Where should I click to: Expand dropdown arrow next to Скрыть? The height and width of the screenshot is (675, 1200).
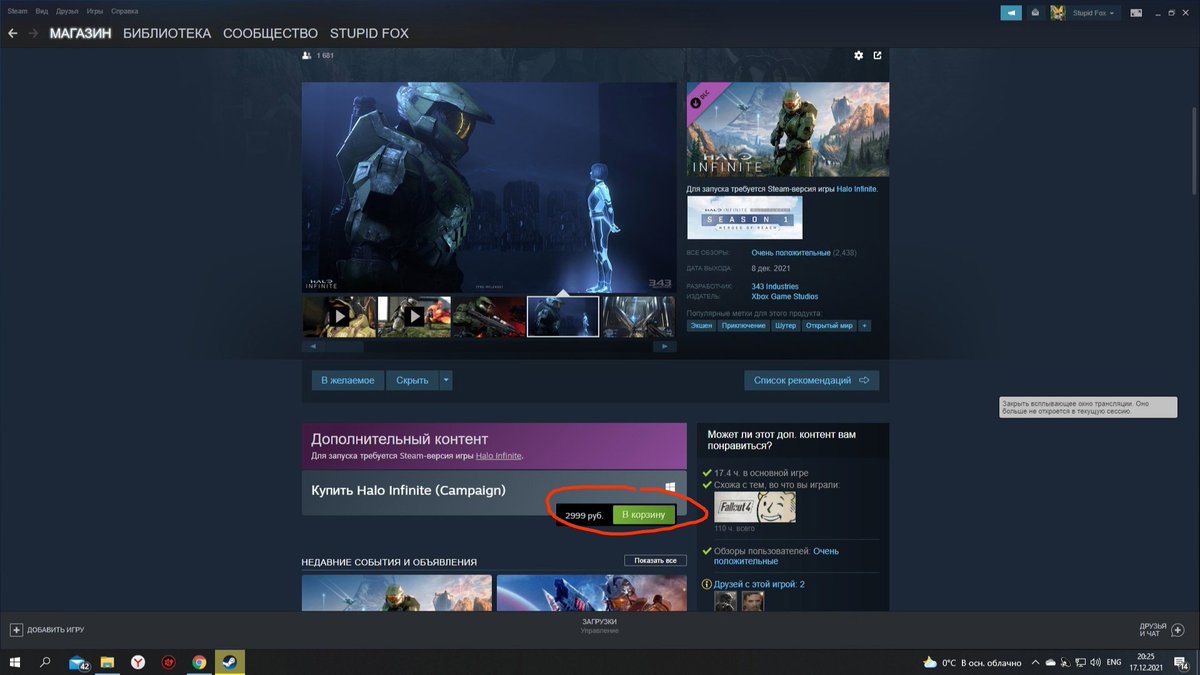446,380
